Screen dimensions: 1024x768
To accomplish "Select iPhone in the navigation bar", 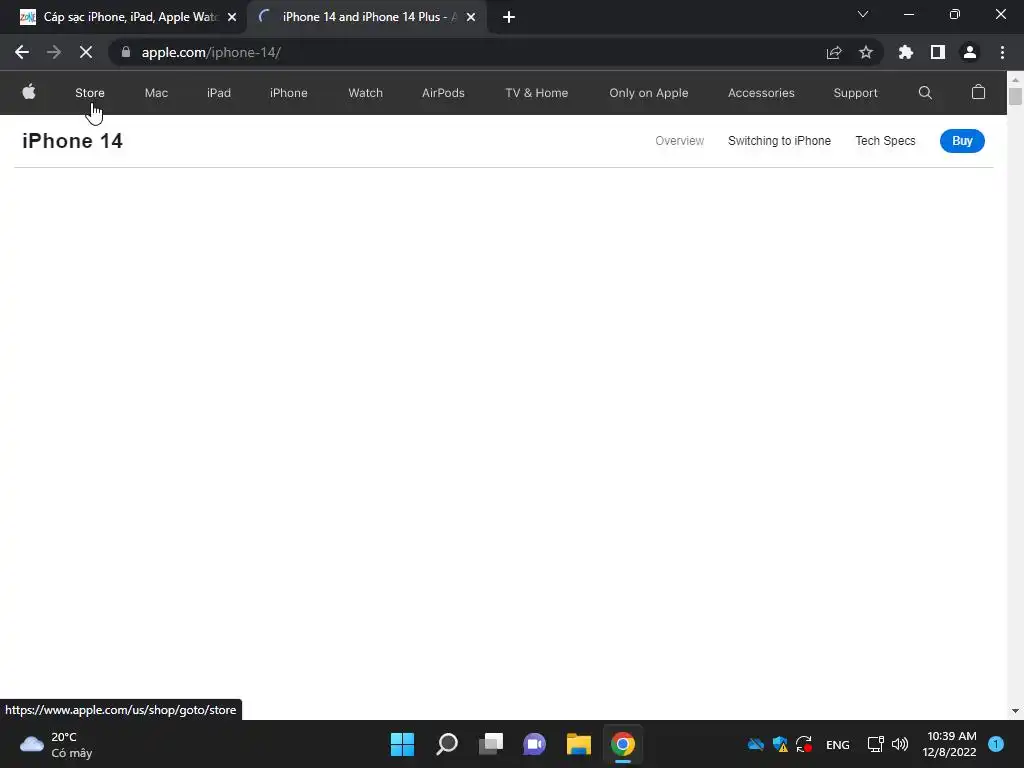I will tap(289, 93).
